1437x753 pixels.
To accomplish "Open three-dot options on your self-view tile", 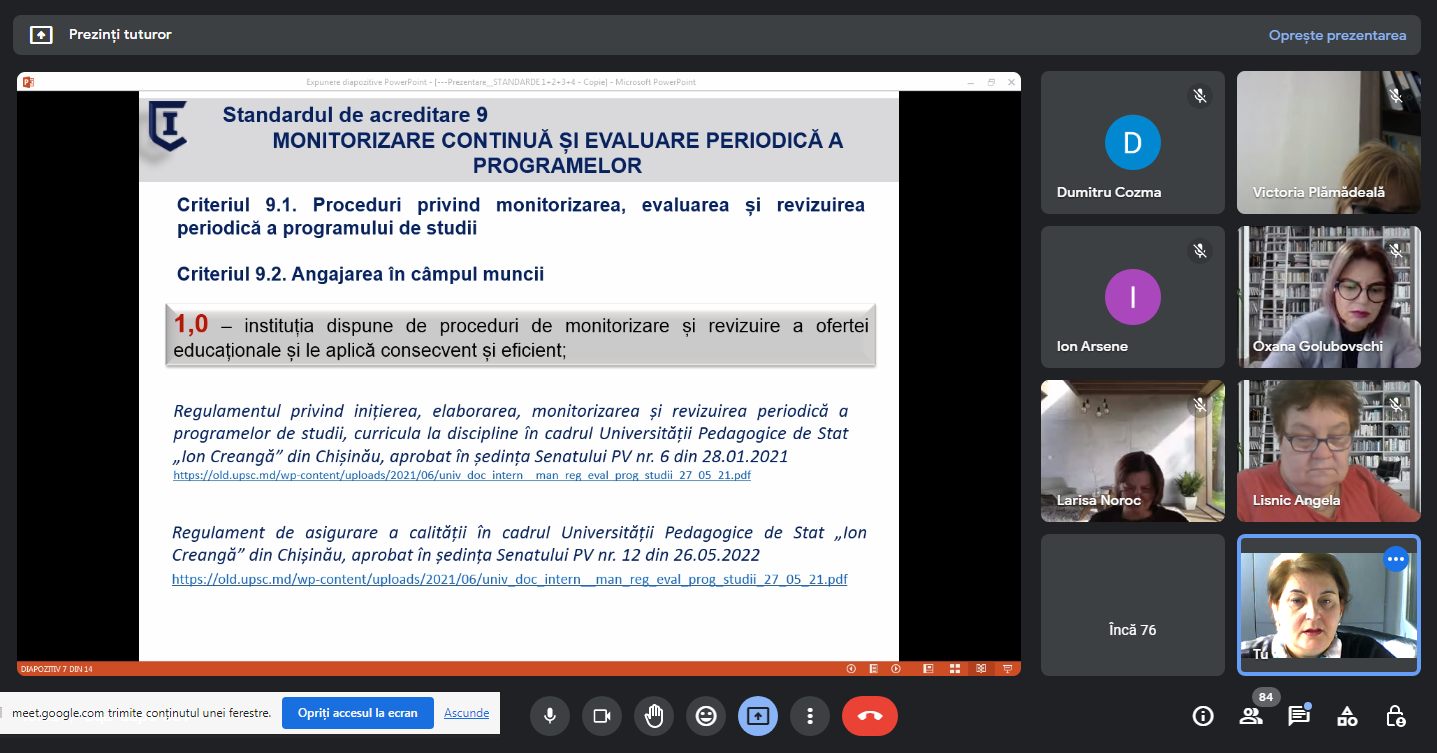I will pyautogui.click(x=1396, y=559).
